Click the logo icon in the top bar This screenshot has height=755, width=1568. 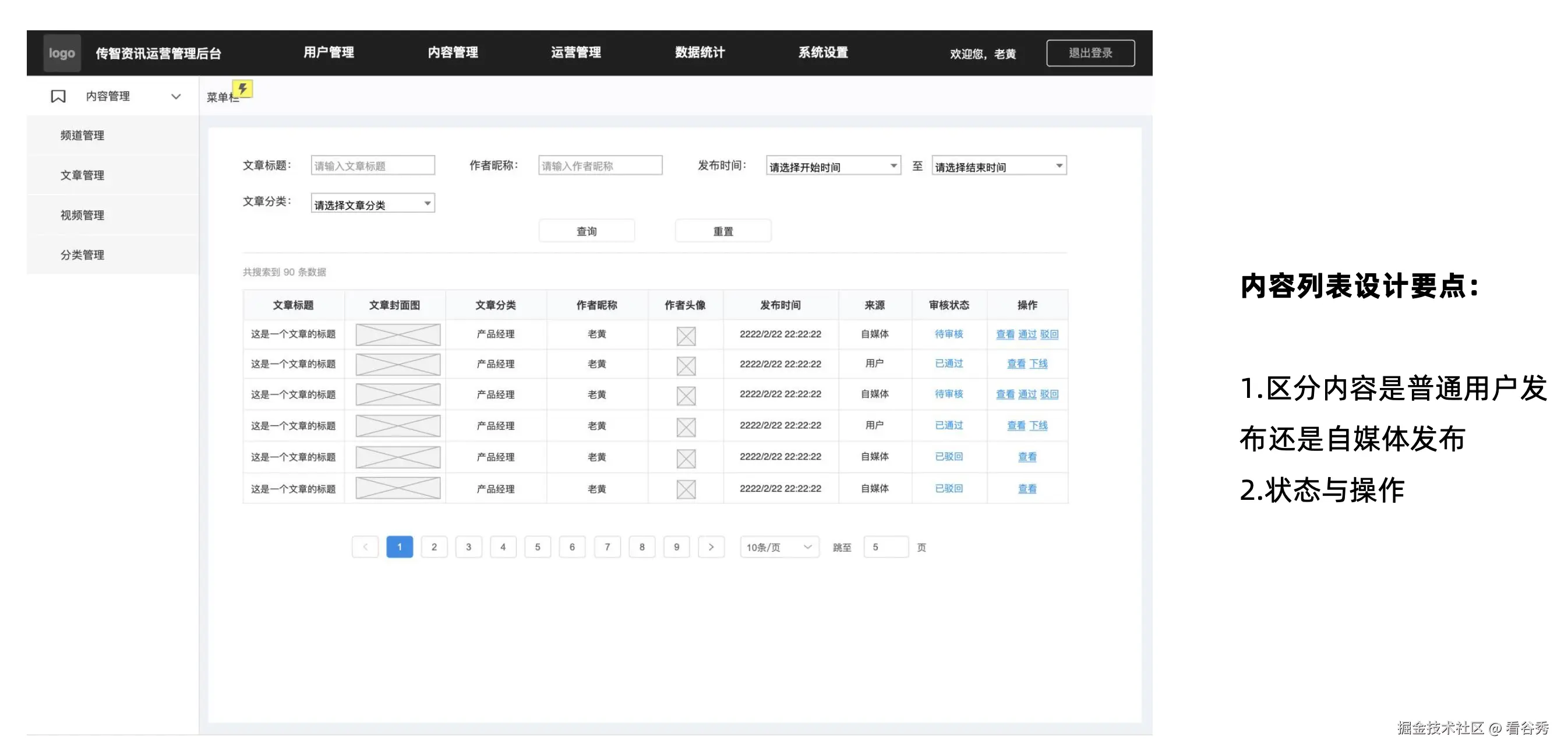click(62, 53)
